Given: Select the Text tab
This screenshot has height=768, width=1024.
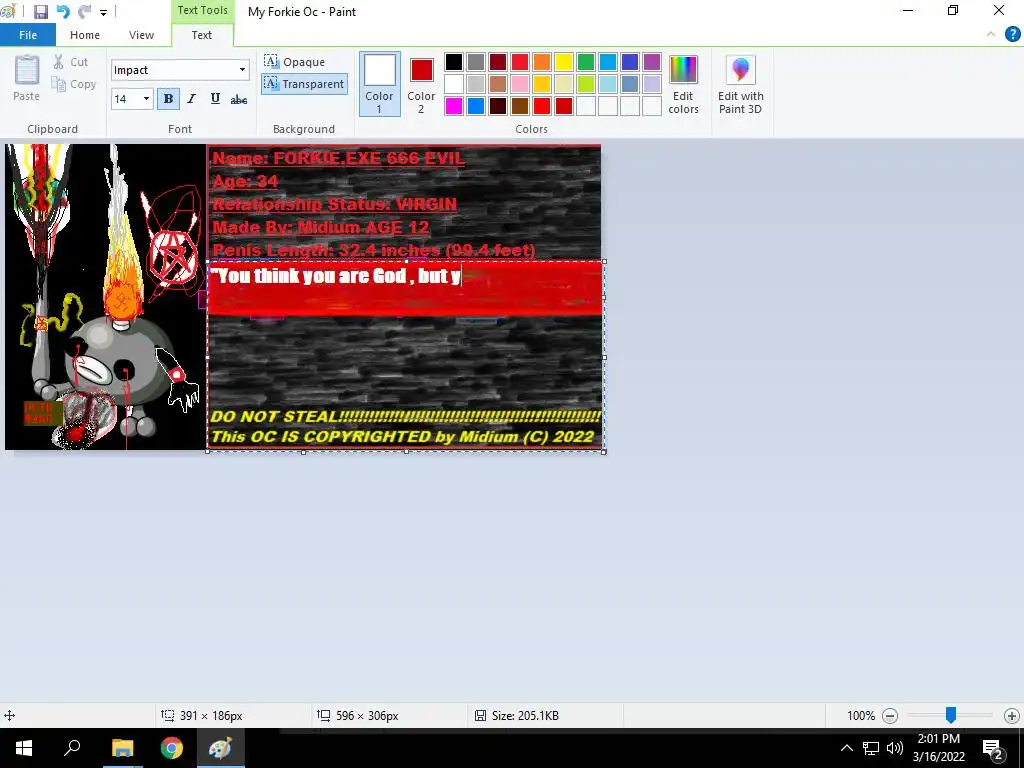Looking at the screenshot, I should (x=202, y=35).
